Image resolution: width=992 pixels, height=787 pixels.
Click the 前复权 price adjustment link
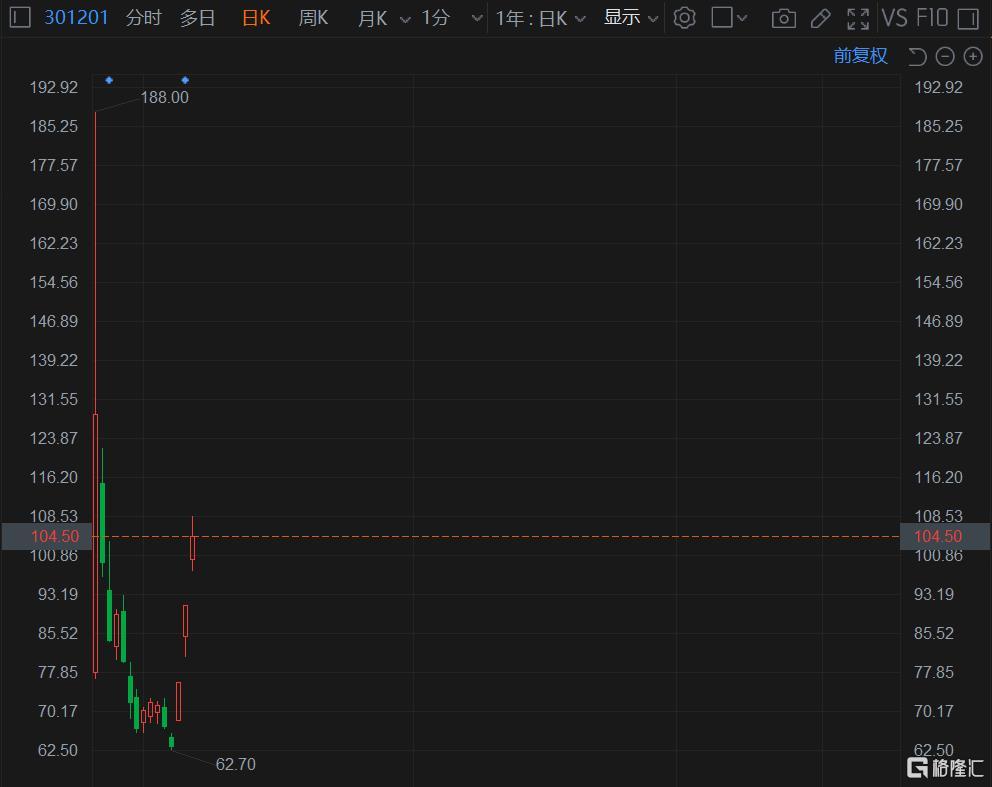(860, 56)
